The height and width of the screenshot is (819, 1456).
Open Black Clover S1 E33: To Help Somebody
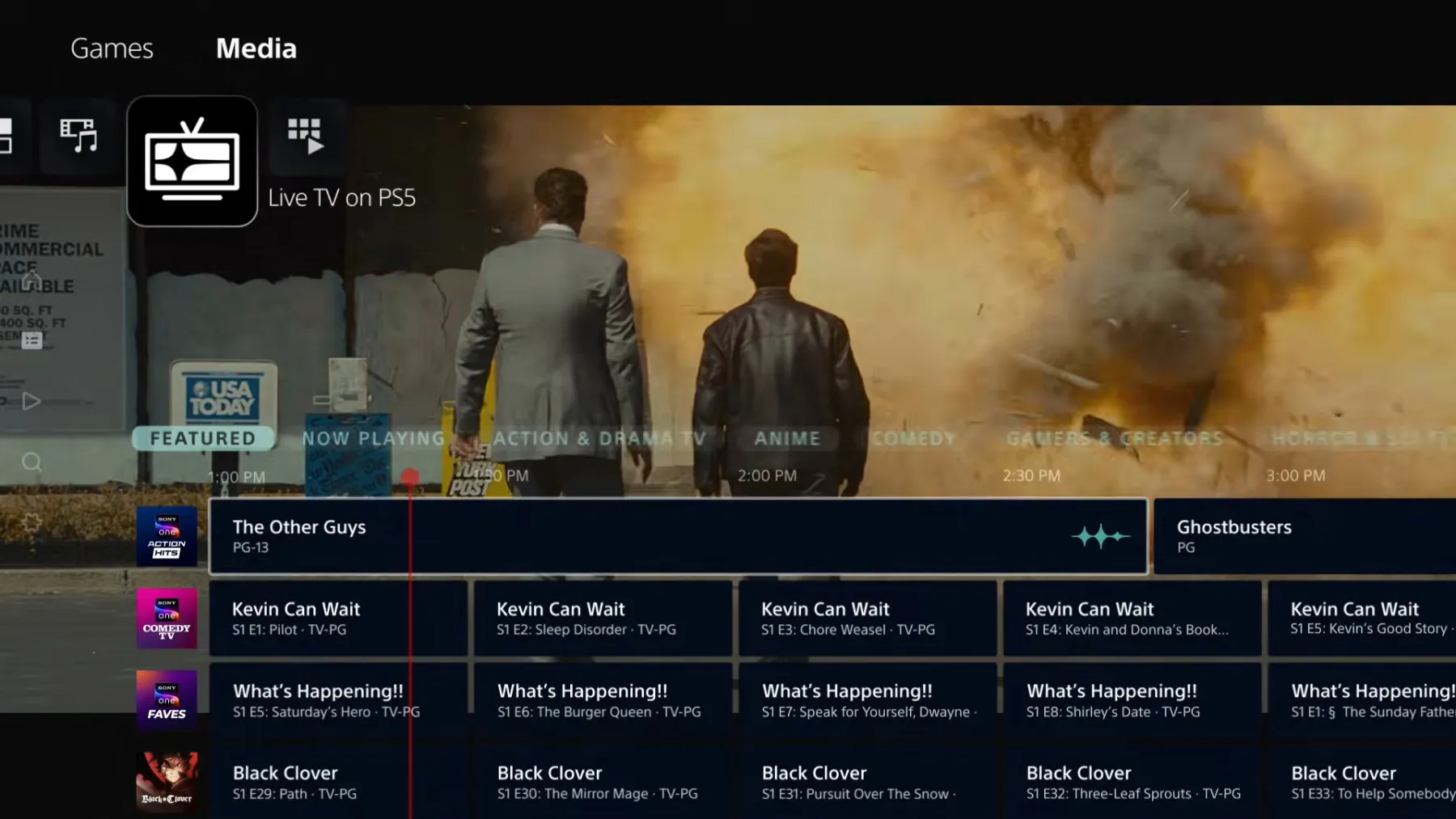pyautogui.click(x=1362, y=782)
